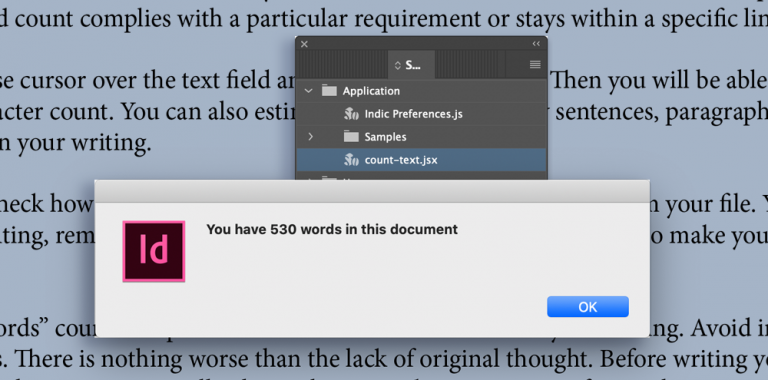Click the Application folder icon

coord(329,91)
